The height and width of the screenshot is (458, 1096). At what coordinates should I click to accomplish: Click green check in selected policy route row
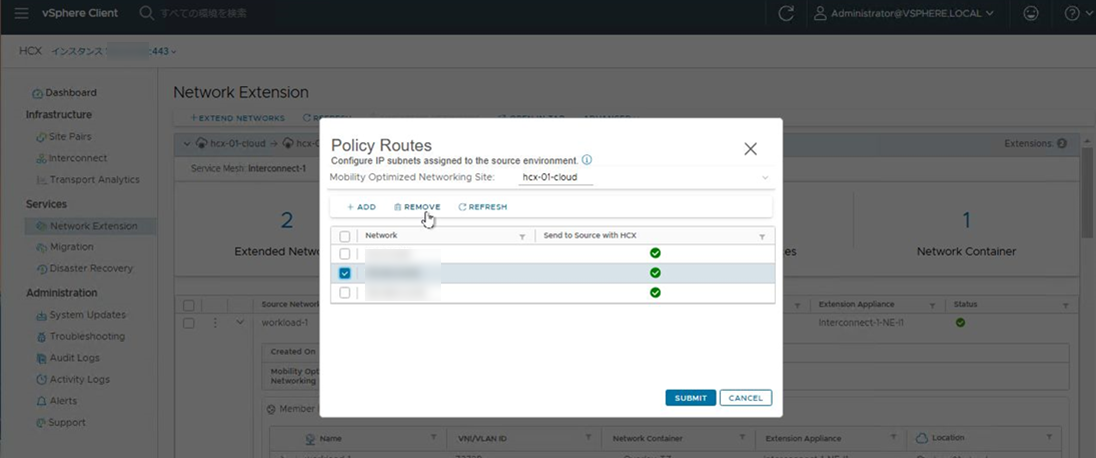coord(655,273)
